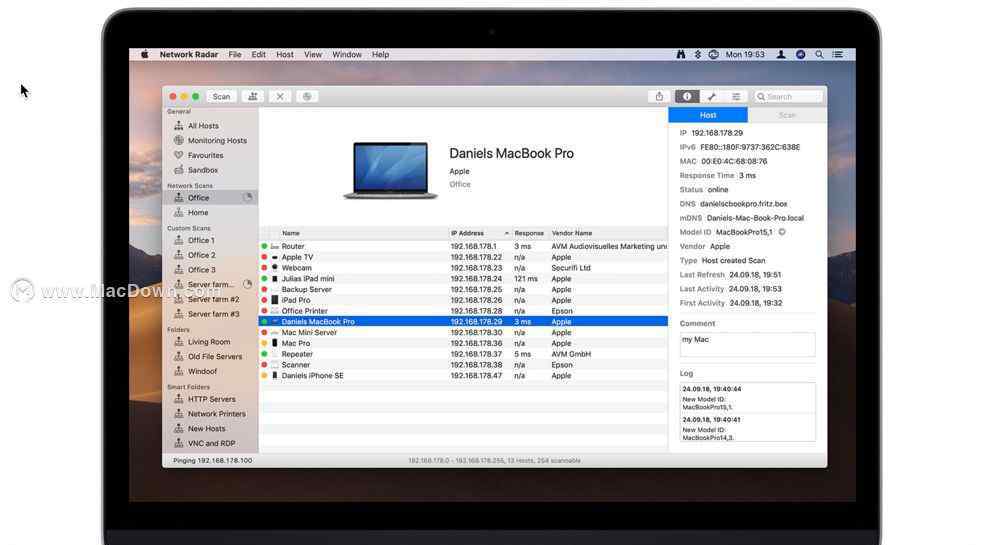The image size is (986, 545).
Task: Select the Backup Server row
Action: 463,290
